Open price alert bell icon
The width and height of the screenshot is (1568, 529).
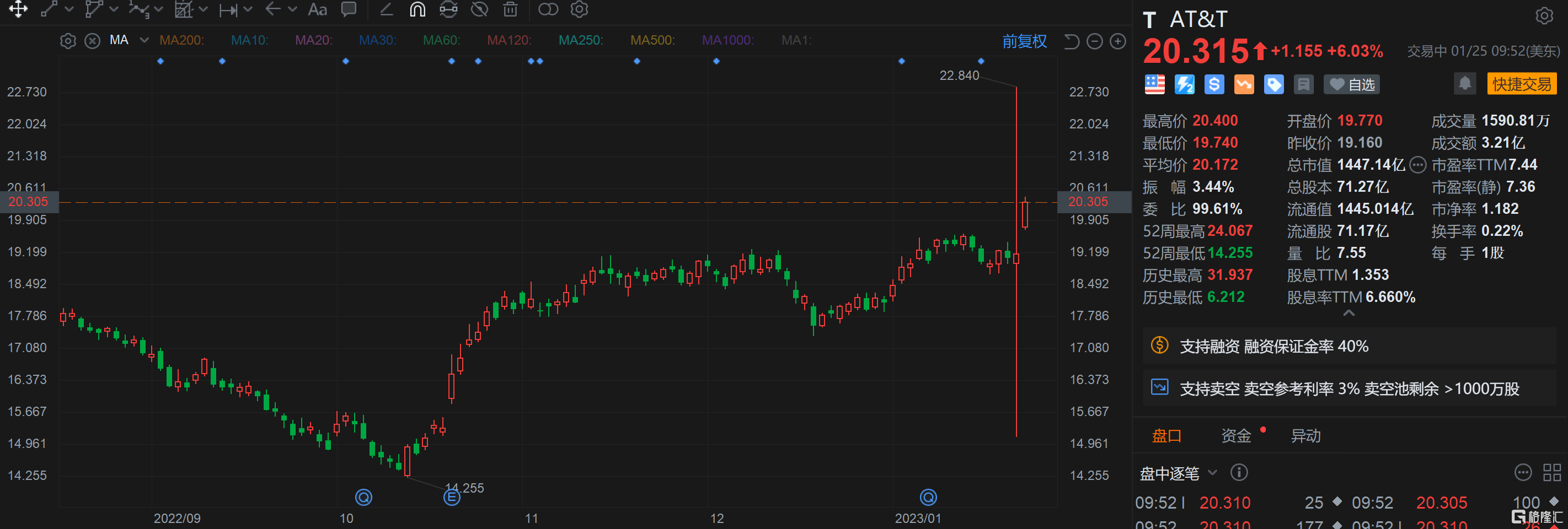1464,84
